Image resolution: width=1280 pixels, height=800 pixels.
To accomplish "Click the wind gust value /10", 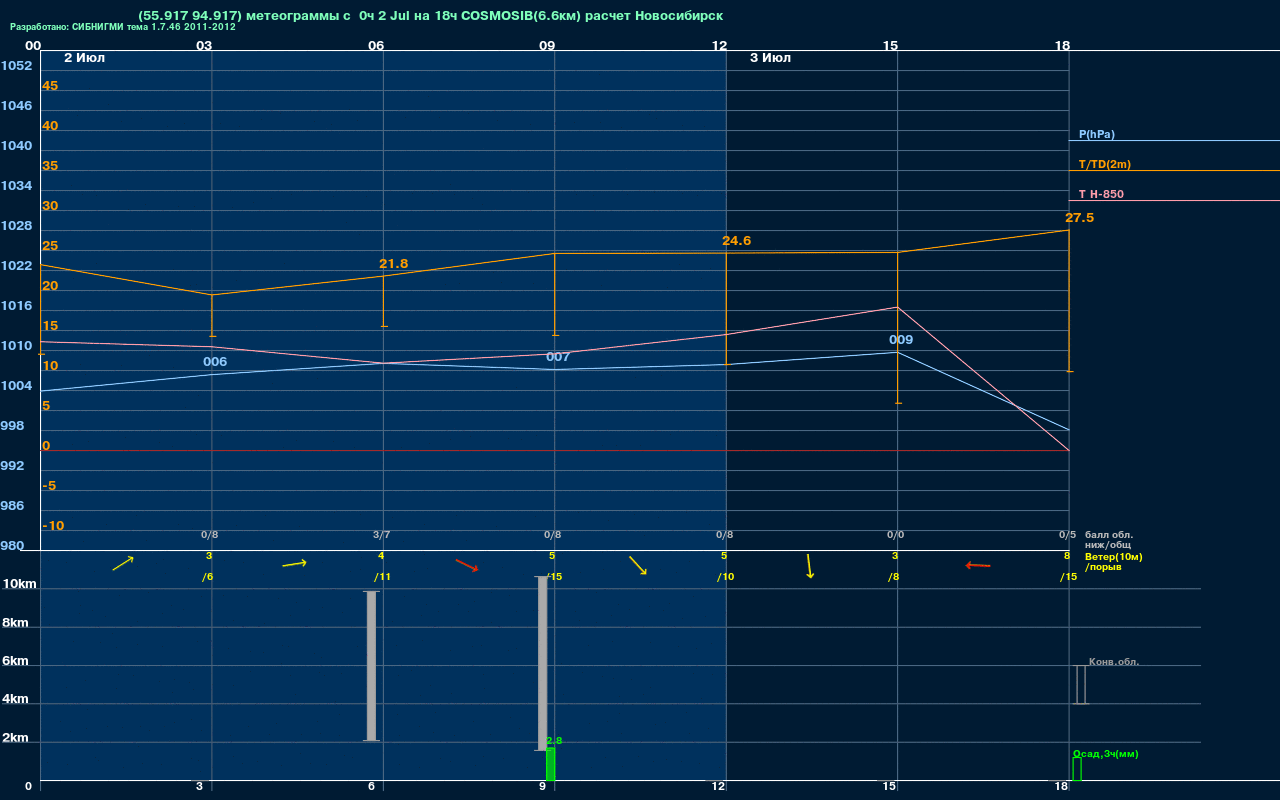I will pos(726,577).
